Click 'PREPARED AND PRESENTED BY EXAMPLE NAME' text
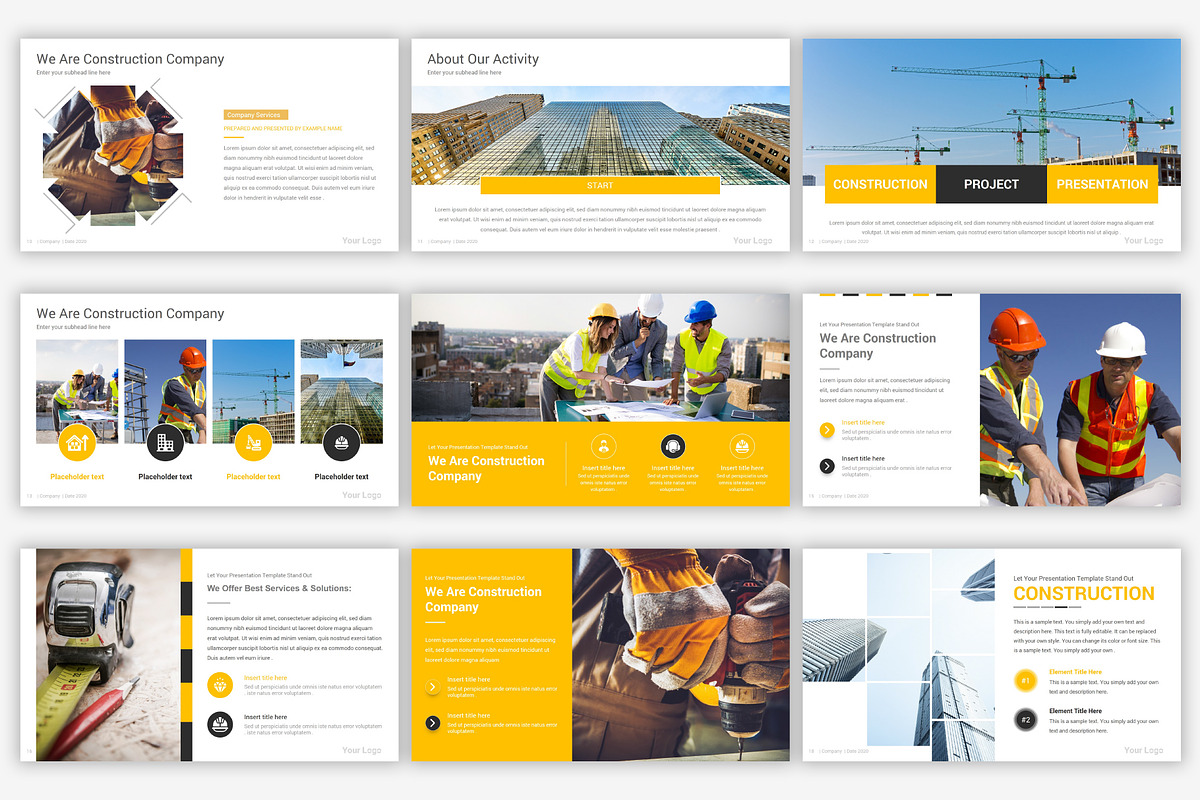Viewport: 1200px width, 800px height. click(x=283, y=128)
